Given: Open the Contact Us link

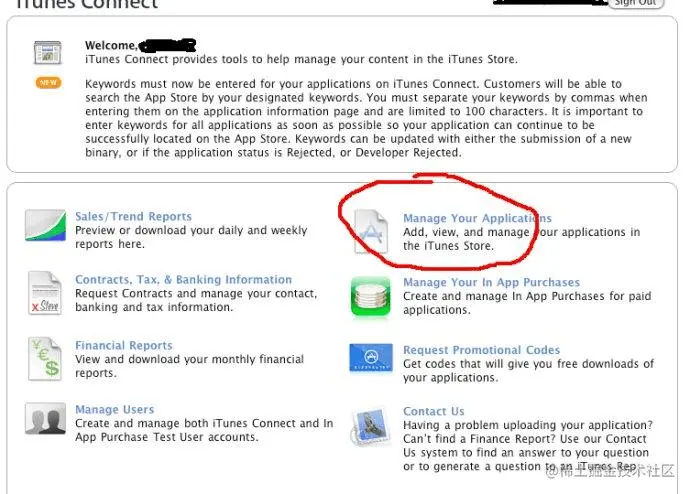Looking at the screenshot, I should click(x=433, y=411).
